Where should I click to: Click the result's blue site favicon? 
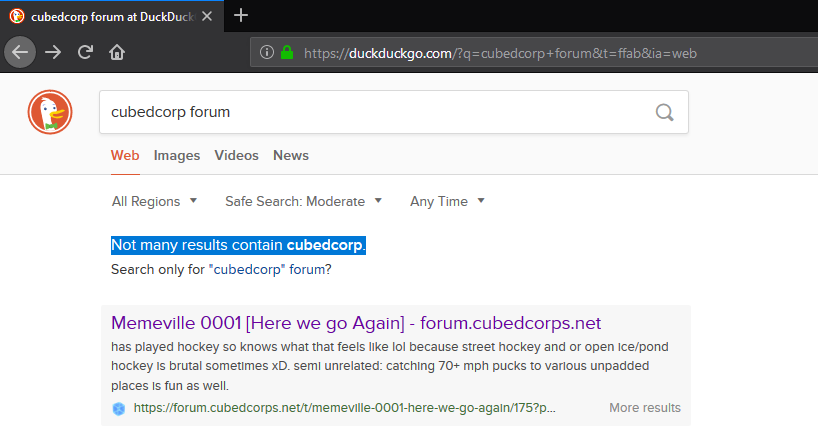[119, 408]
